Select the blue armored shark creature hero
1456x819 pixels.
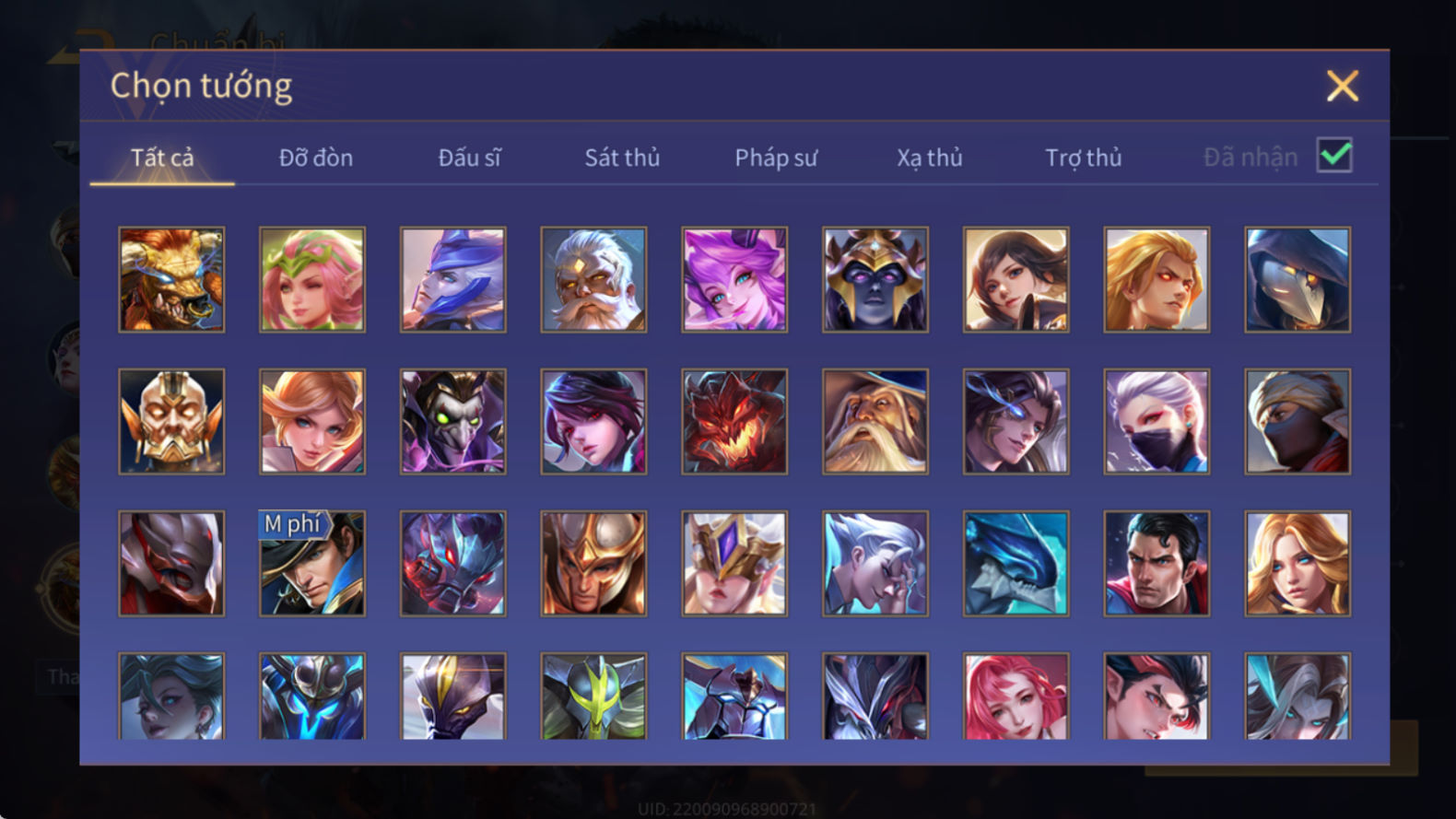click(x=1016, y=564)
